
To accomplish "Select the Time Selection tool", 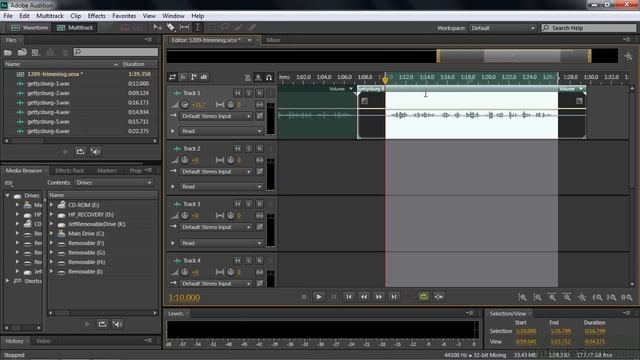I will click(198, 27).
